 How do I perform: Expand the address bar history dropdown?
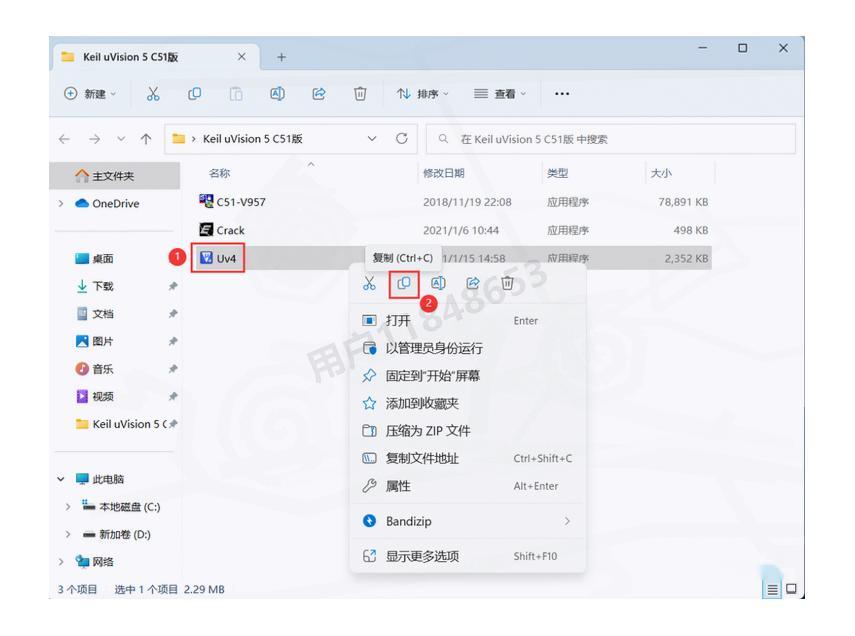(x=372, y=139)
